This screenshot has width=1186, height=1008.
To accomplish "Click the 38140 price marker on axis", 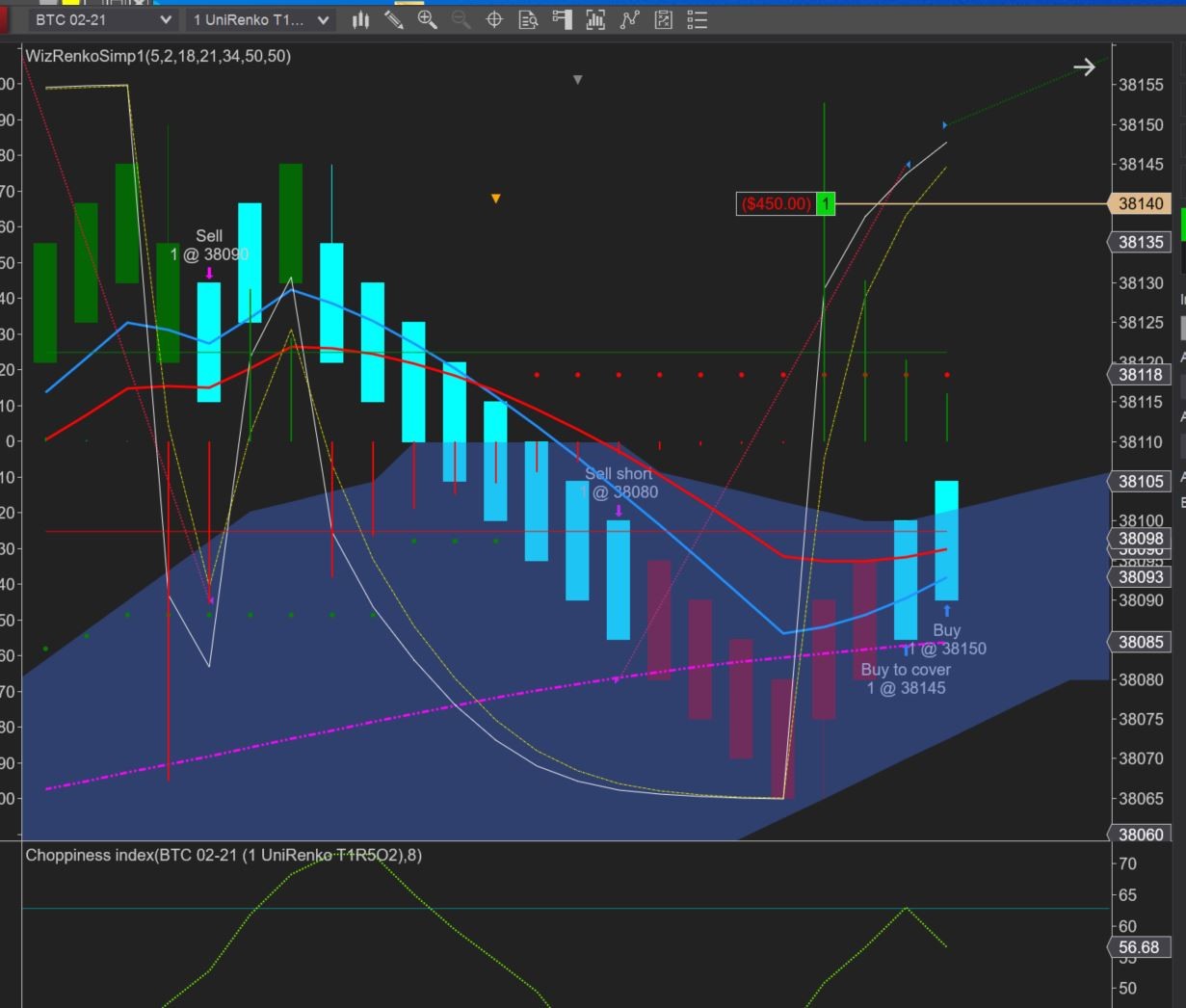I will coord(1142,203).
